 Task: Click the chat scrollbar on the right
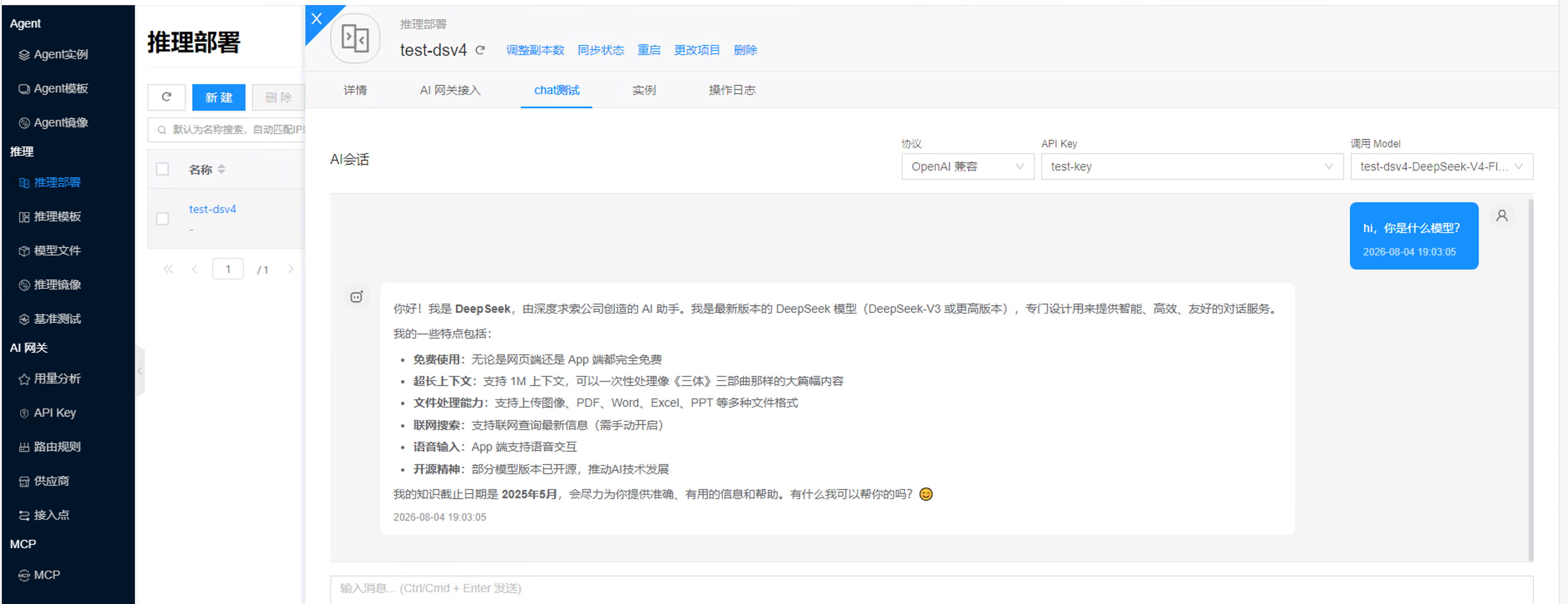pos(1530,378)
